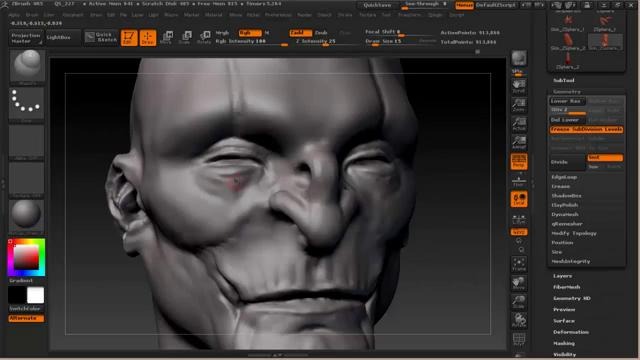Adjust the Focal Shift slider
This screenshot has width=640, height=360.
tap(400, 32)
